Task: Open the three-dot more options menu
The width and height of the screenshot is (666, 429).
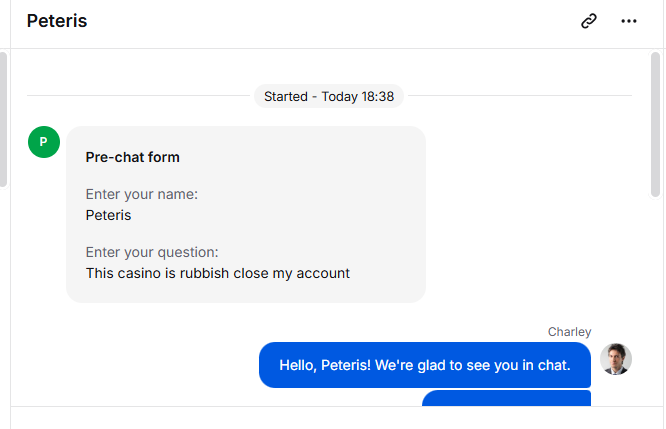Action: 629,21
